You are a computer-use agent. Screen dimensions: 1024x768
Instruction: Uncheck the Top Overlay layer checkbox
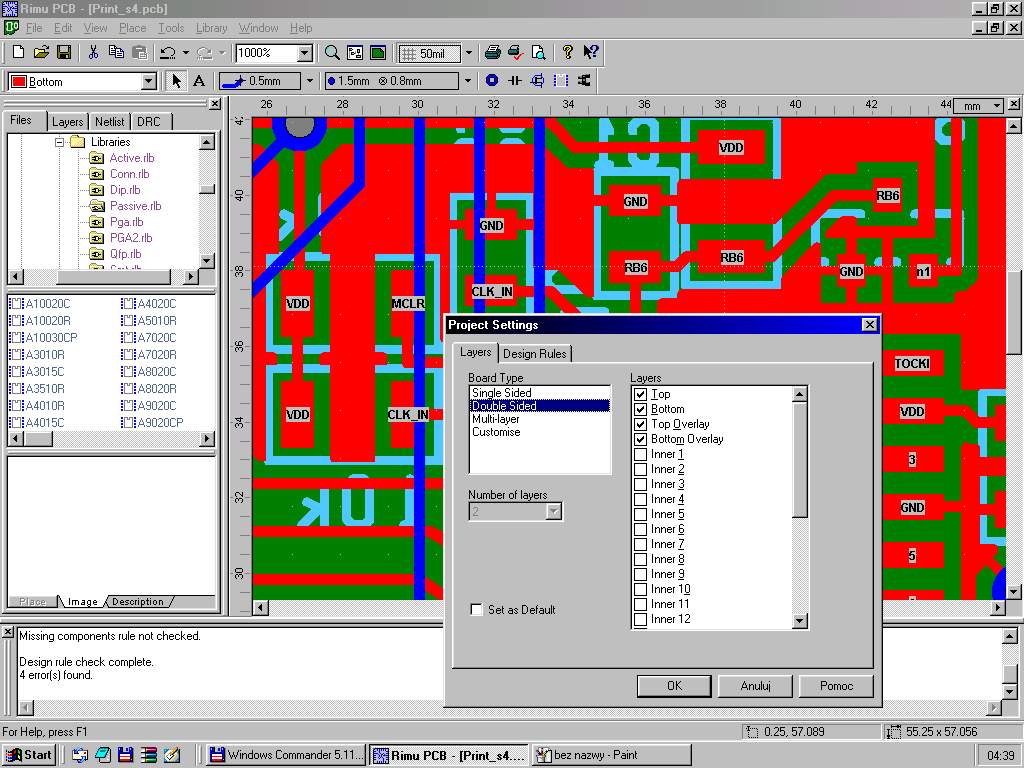point(641,424)
